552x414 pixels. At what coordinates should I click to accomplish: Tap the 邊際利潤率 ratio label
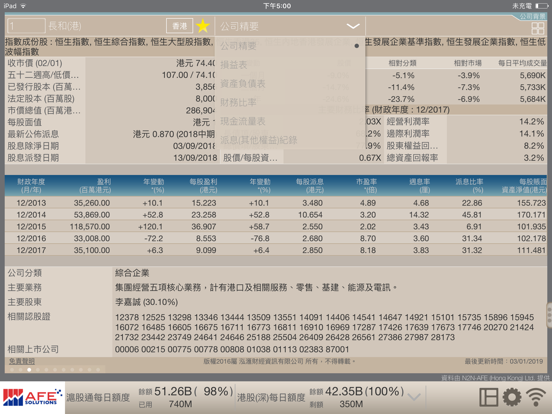[x=408, y=134]
